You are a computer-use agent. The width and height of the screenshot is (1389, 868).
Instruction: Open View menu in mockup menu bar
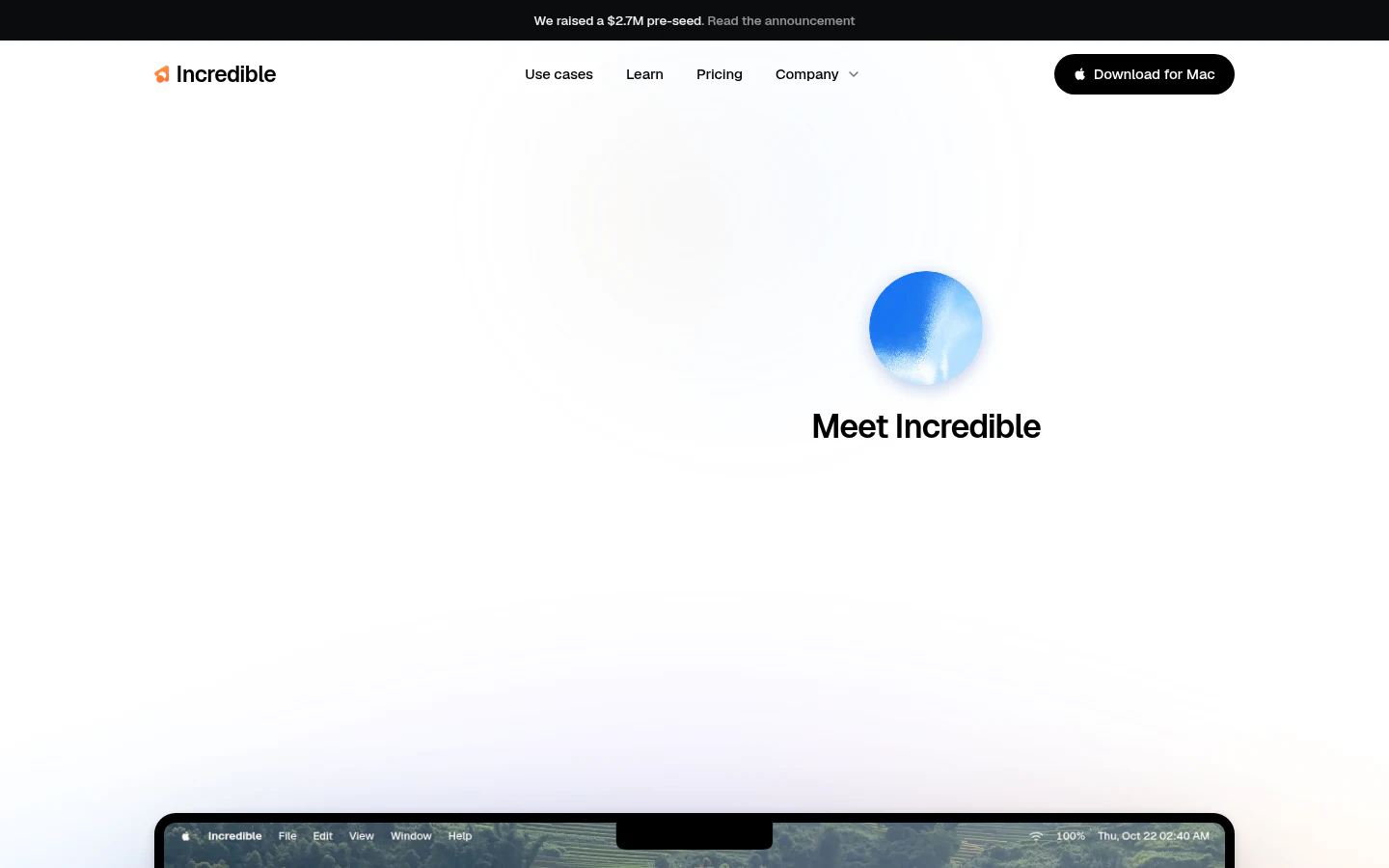pyautogui.click(x=362, y=836)
